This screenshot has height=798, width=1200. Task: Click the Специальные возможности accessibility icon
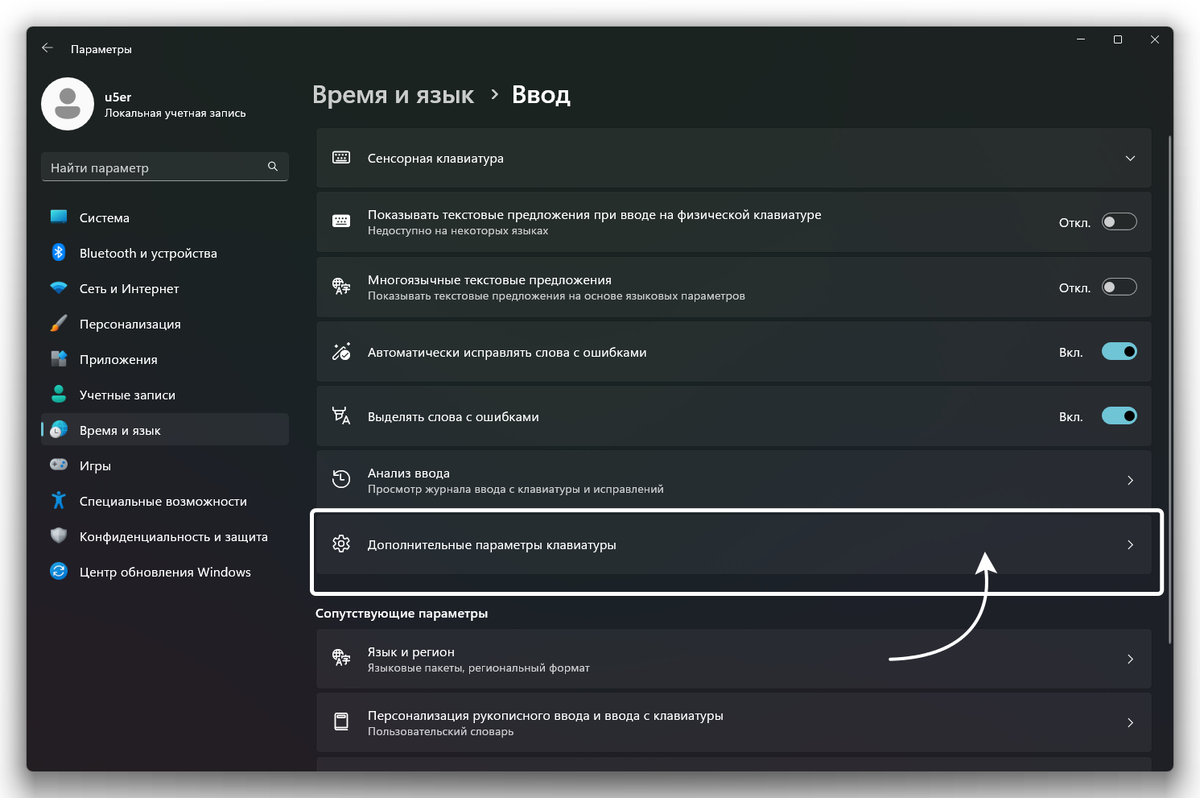[59, 501]
